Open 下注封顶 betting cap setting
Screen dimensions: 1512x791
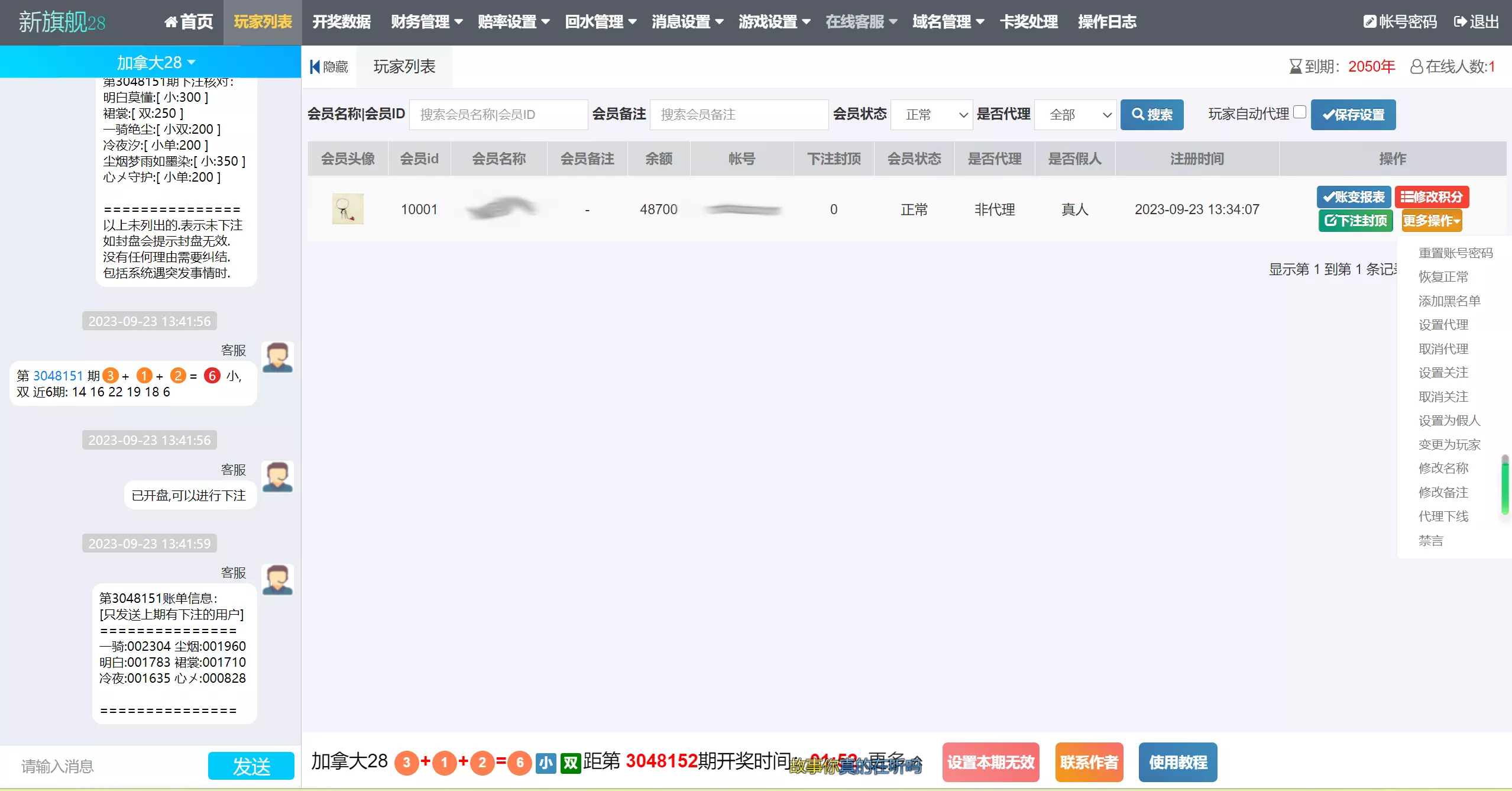(x=1355, y=221)
